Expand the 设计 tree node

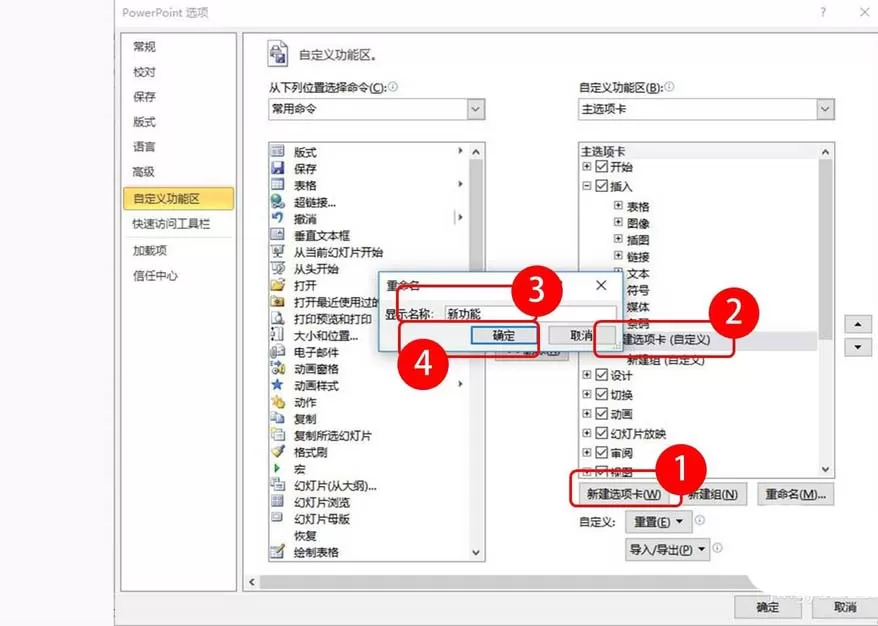tap(587, 375)
